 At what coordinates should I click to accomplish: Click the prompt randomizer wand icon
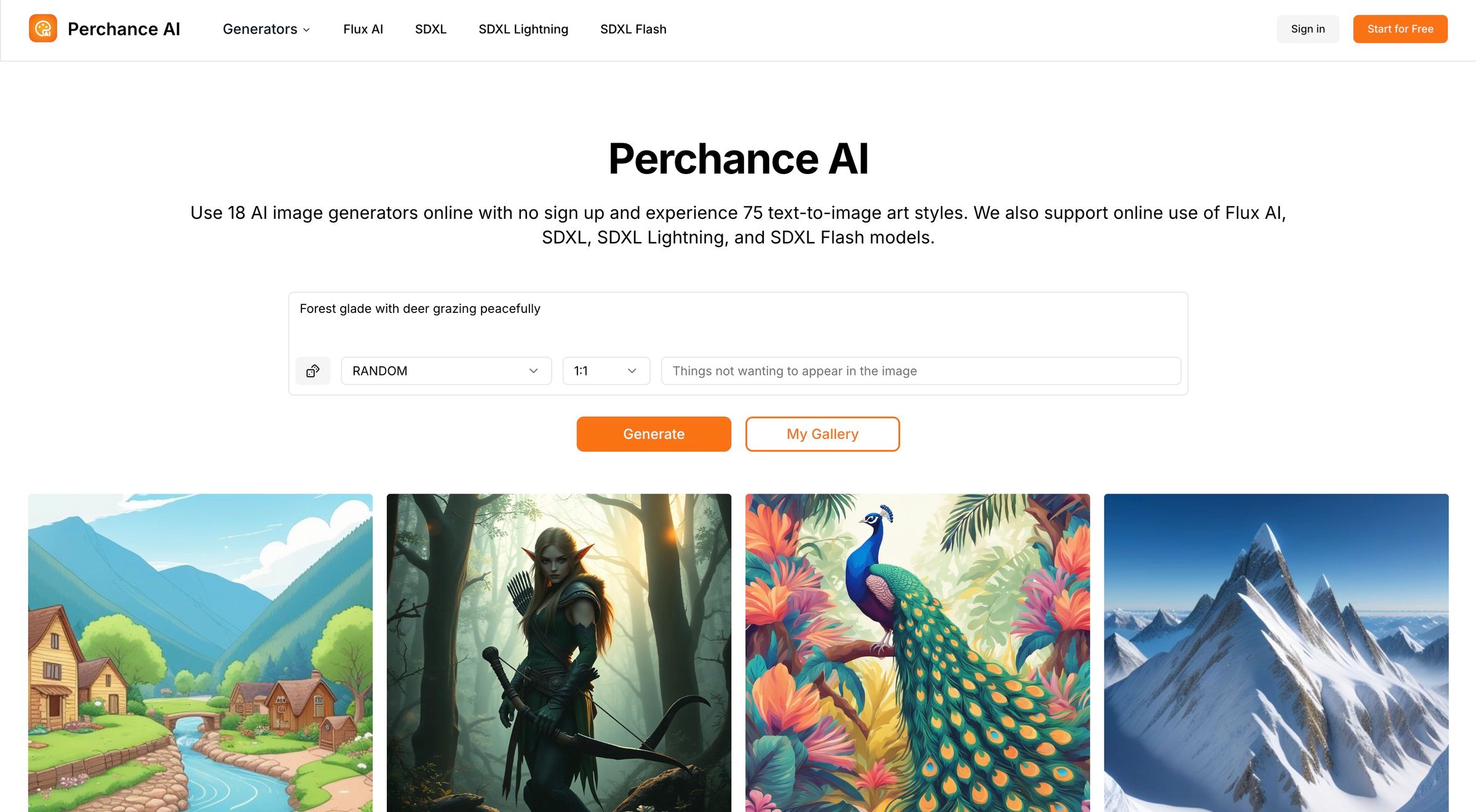(312, 370)
